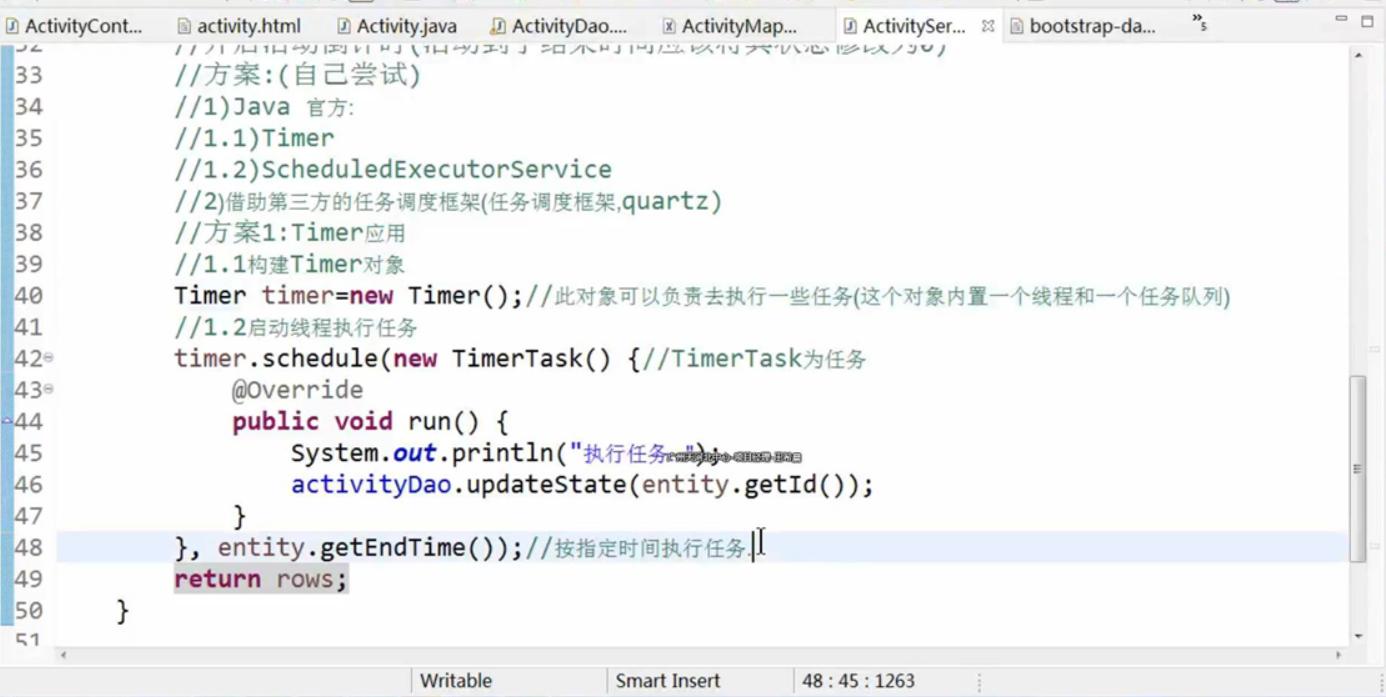Click the XML icon on ActivityMap... tab
The width and height of the screenshot is (1386, 697).
pyautogui.click(x=669, y=27)
